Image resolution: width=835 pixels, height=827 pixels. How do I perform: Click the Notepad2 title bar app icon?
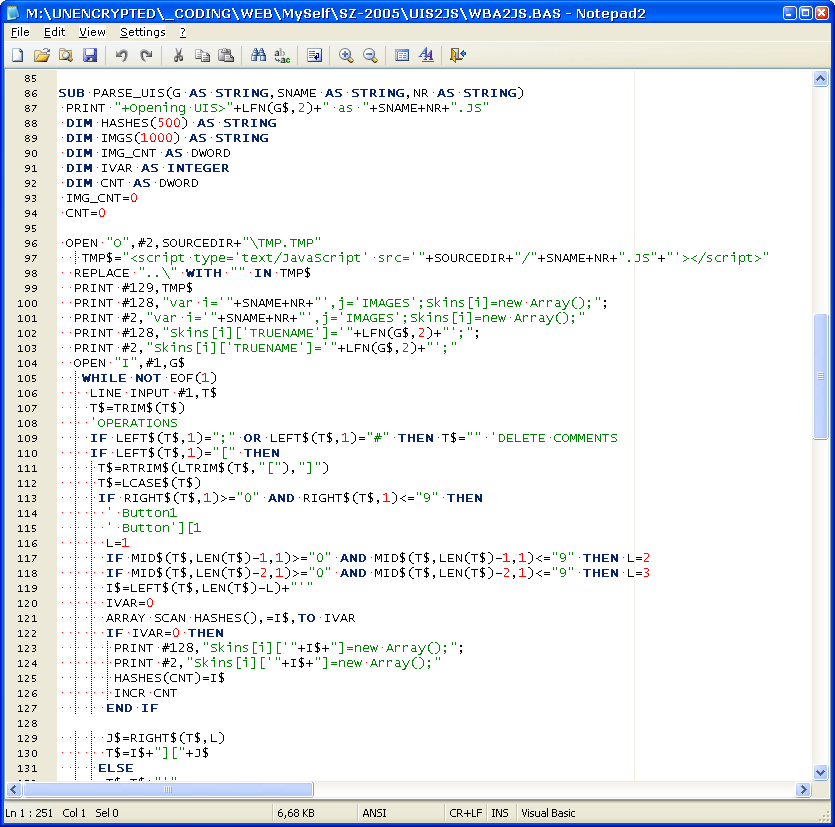(x=12, y=13)
